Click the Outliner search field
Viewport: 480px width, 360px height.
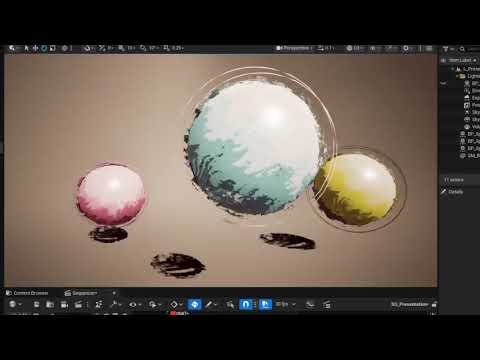point(470,49)
